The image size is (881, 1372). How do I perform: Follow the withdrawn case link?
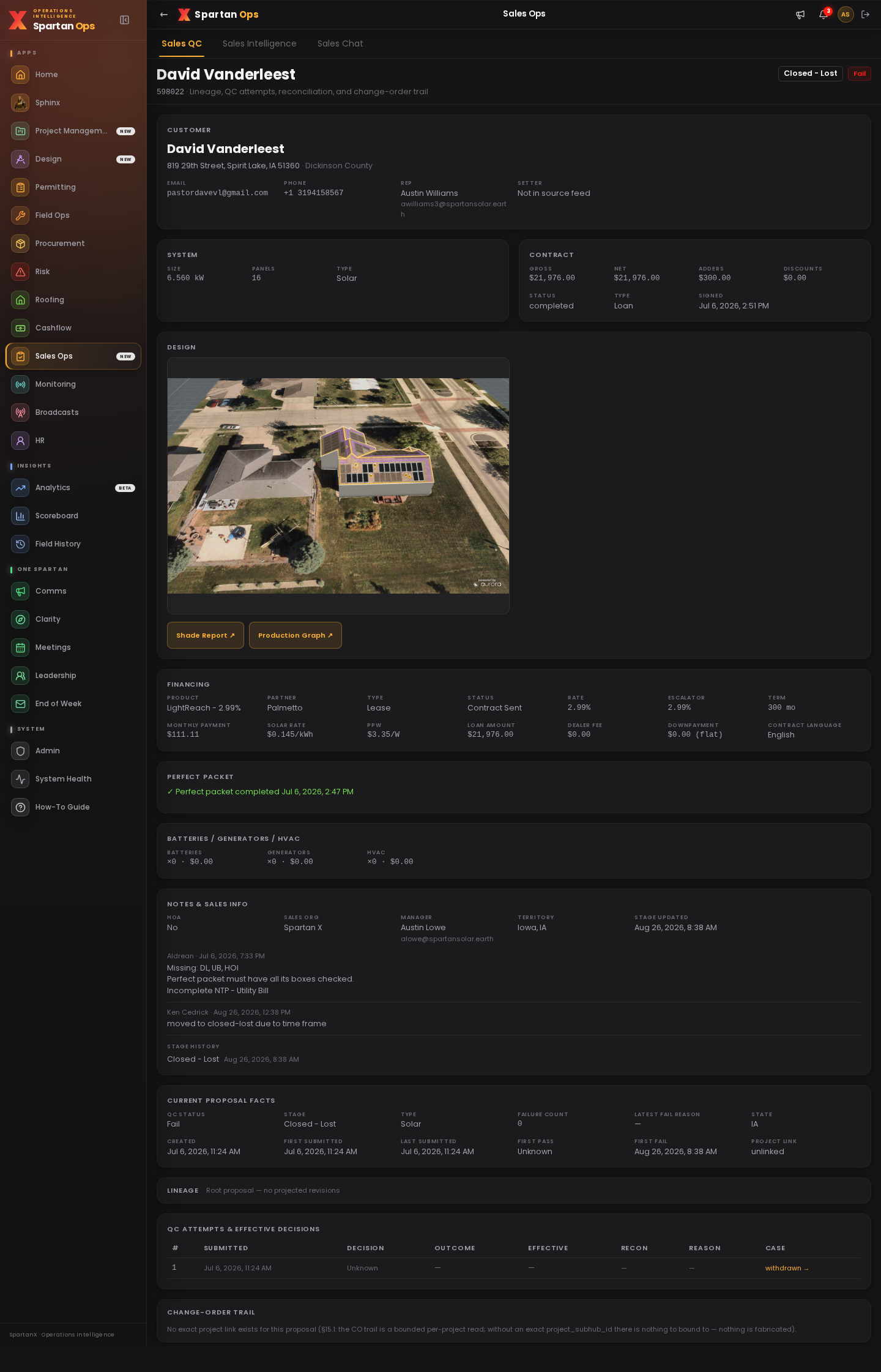787,1268
